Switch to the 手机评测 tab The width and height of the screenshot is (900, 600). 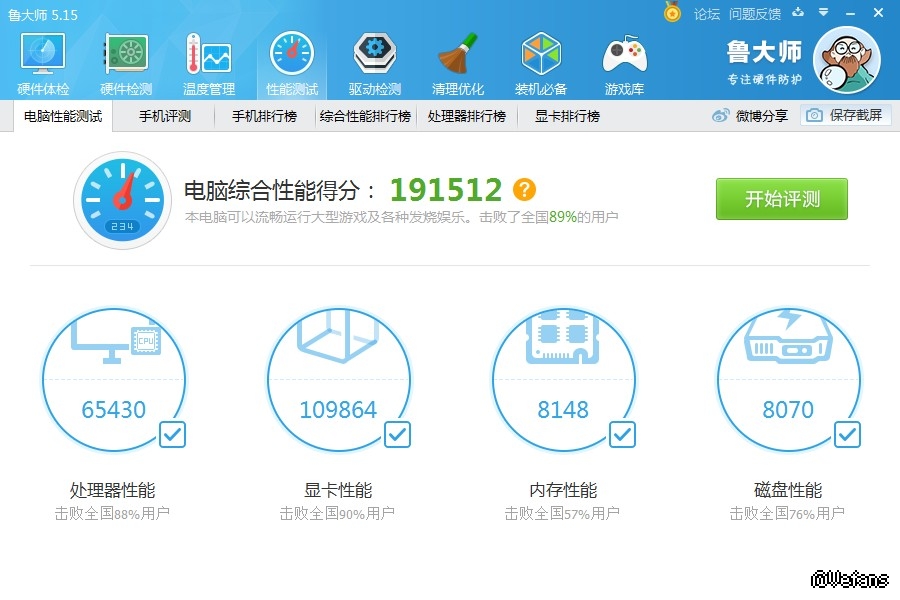(x=164, y=116)
